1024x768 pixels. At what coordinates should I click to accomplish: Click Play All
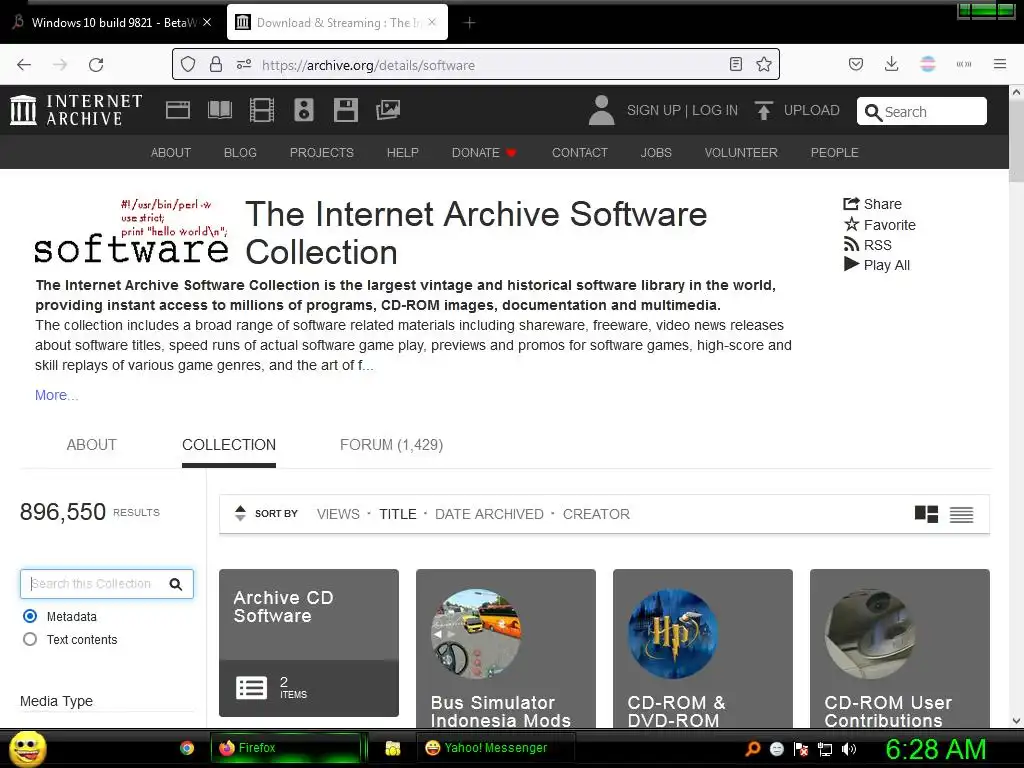coord(876,265)
